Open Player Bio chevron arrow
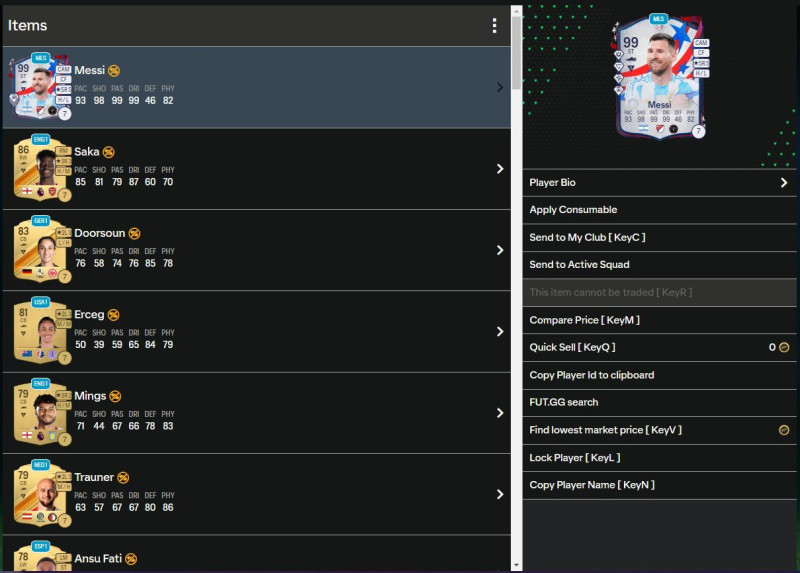800x573 pixels. [784, 183]
